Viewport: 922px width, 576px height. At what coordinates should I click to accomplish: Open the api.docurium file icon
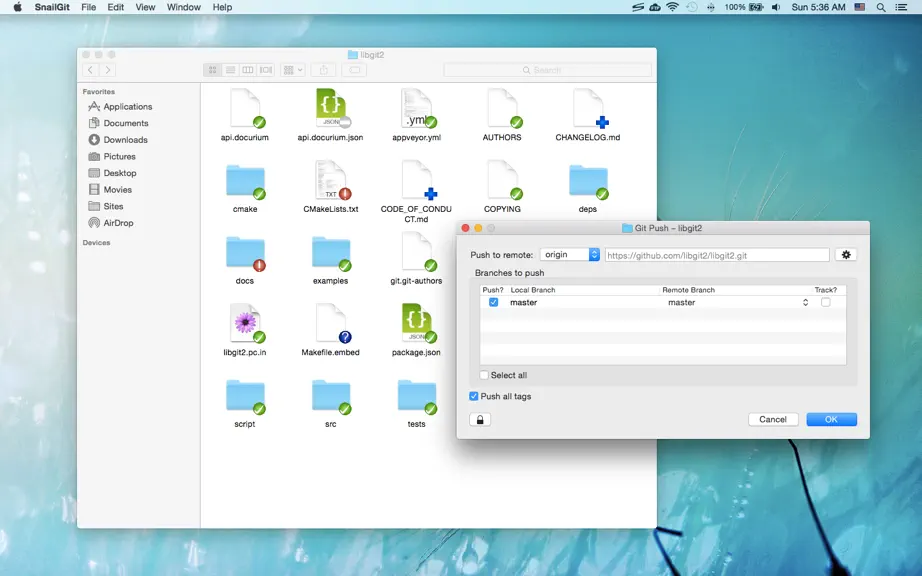coord(245,108)
